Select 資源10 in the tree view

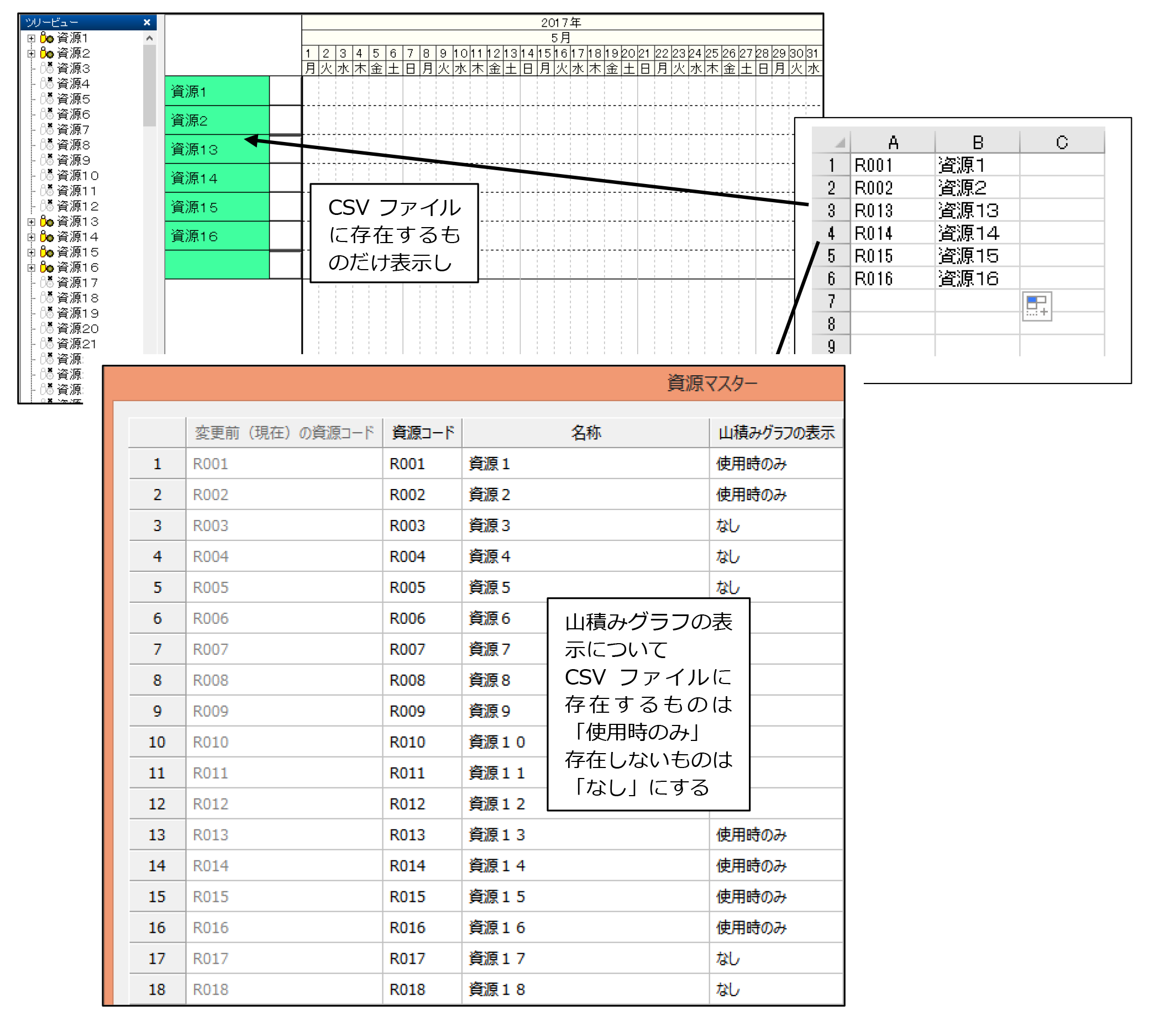click(x=77, y=175)
